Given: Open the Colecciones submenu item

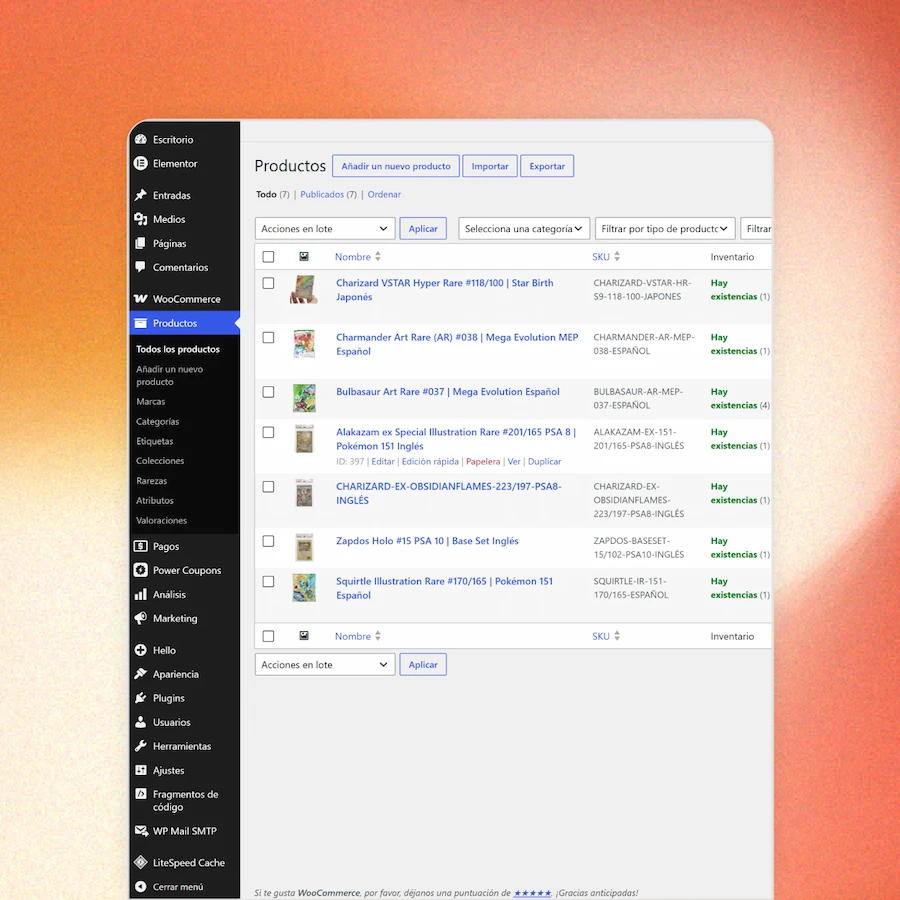Looking at the screenshot, I should pos(160,461).
